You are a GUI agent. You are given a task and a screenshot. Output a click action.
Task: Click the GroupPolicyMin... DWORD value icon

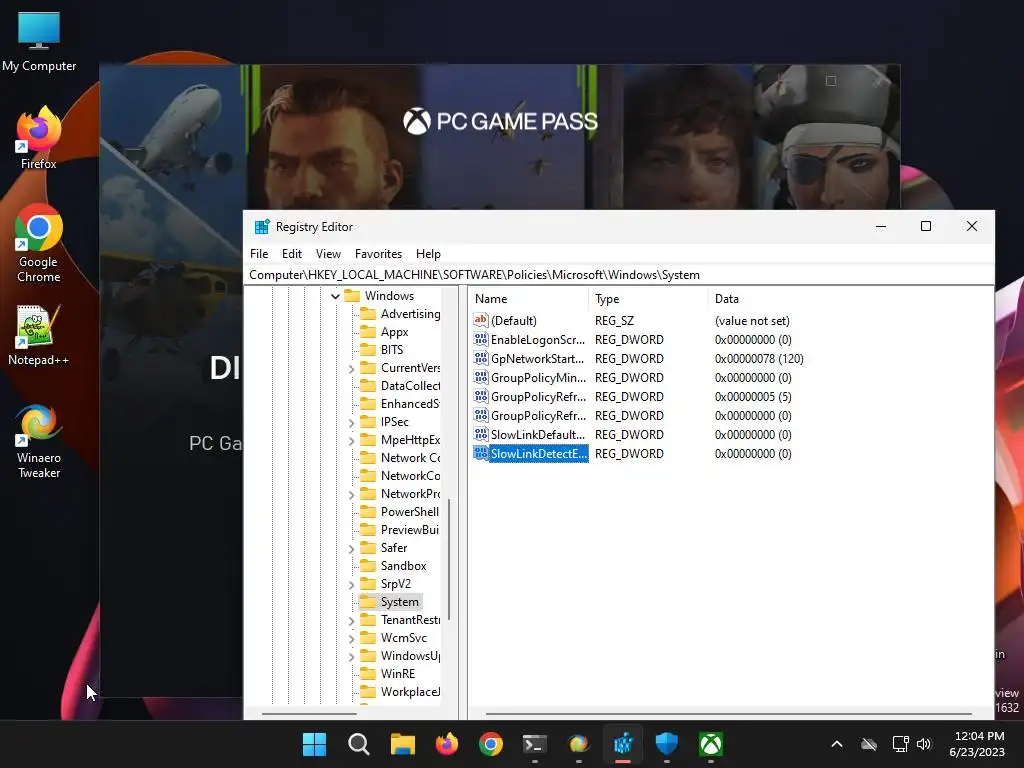click(481, 377)
